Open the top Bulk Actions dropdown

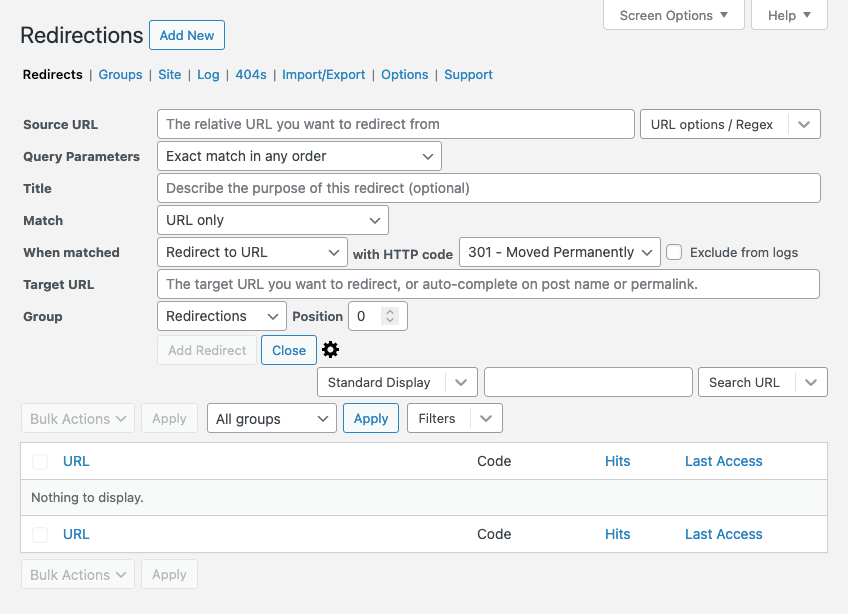click(78, 418)
